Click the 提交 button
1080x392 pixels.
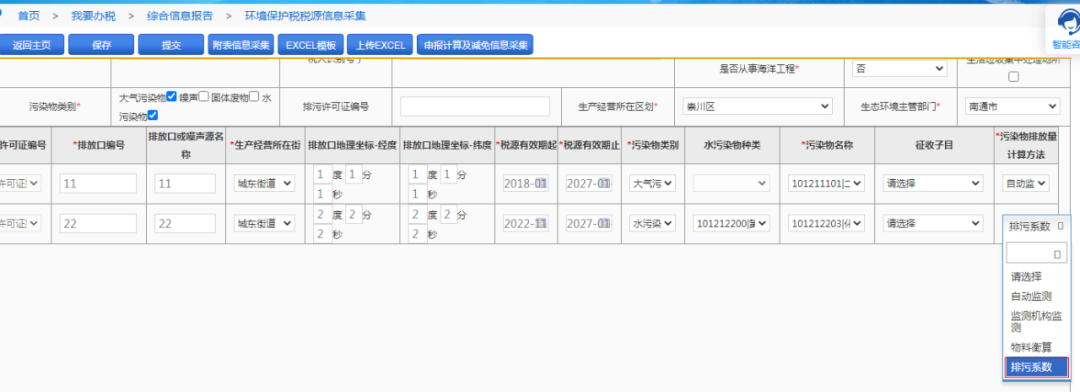171,45
